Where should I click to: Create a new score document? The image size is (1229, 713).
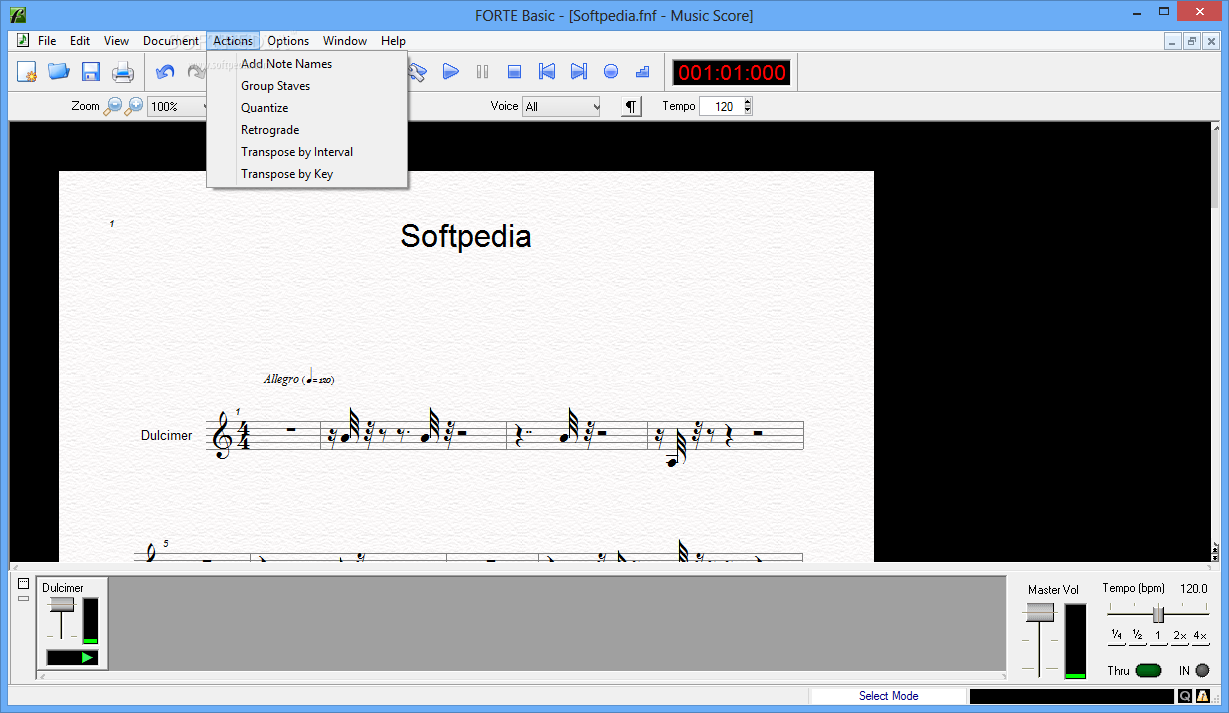coord(27,72)
